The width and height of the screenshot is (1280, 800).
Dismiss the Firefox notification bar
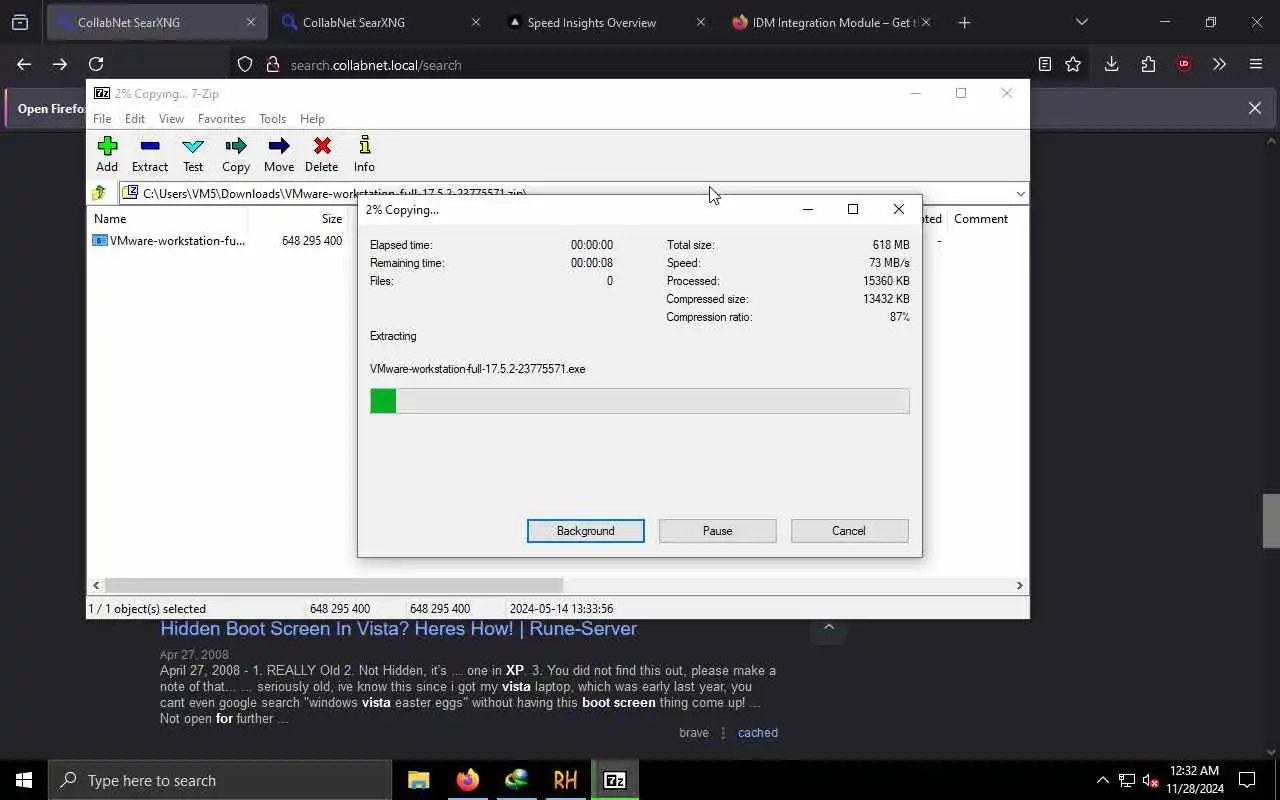click(x=1254, y=108)
